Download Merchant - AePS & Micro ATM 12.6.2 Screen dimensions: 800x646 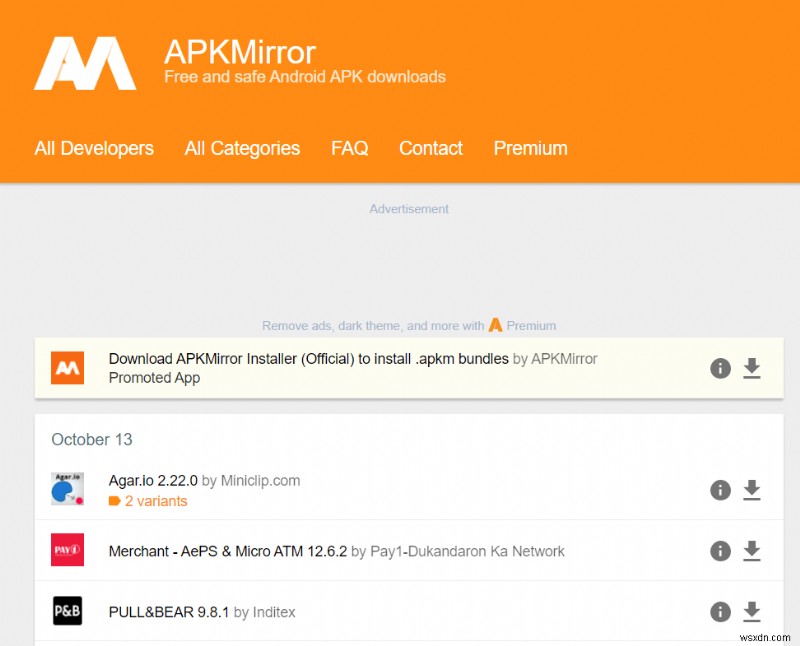754,551
